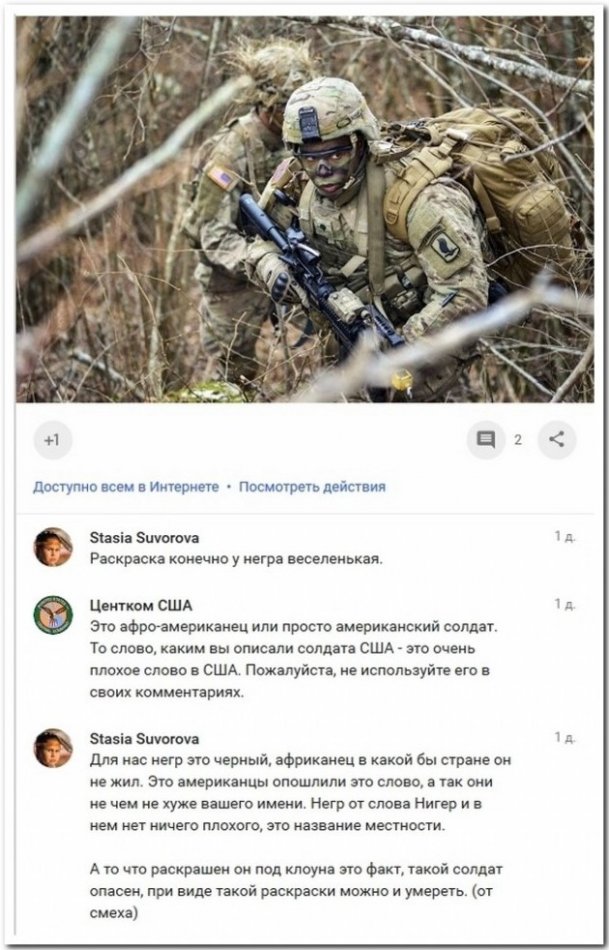This screenshot has height=950, width=609.
Task: Click Stasia Suvorova's avatar on the first comment
Action: click(53, 547)
